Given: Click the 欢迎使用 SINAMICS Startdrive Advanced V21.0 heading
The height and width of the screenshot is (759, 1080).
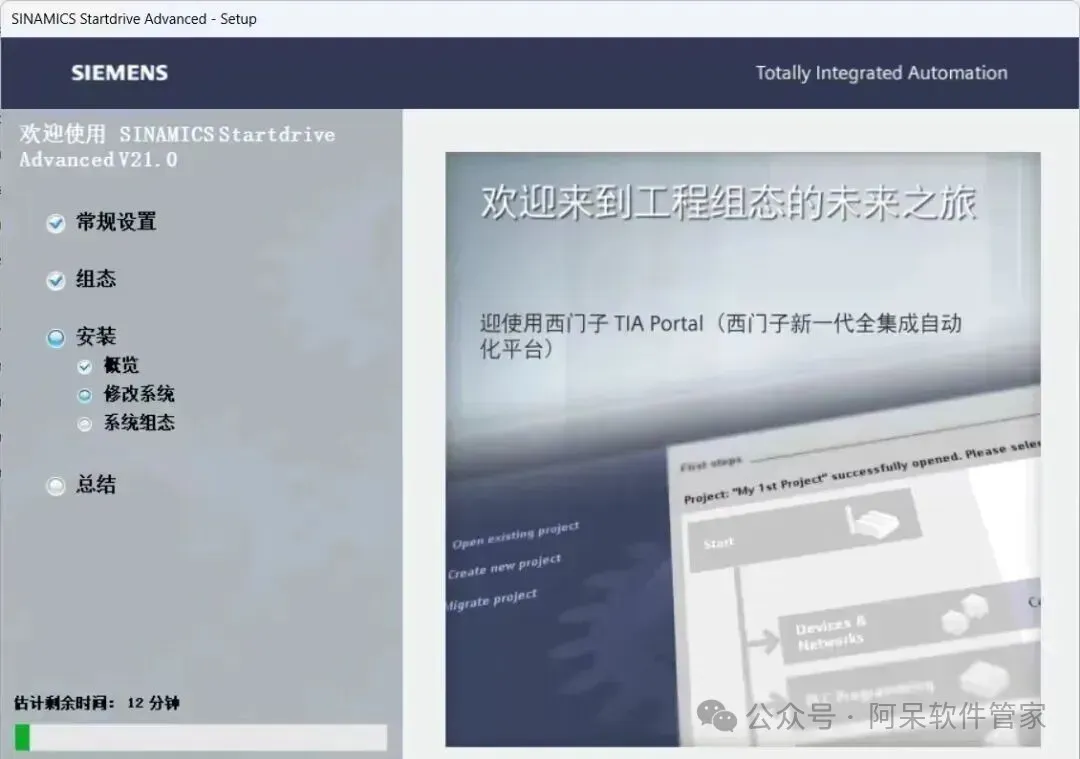Looking at the screenshot, I should (177, 147).
